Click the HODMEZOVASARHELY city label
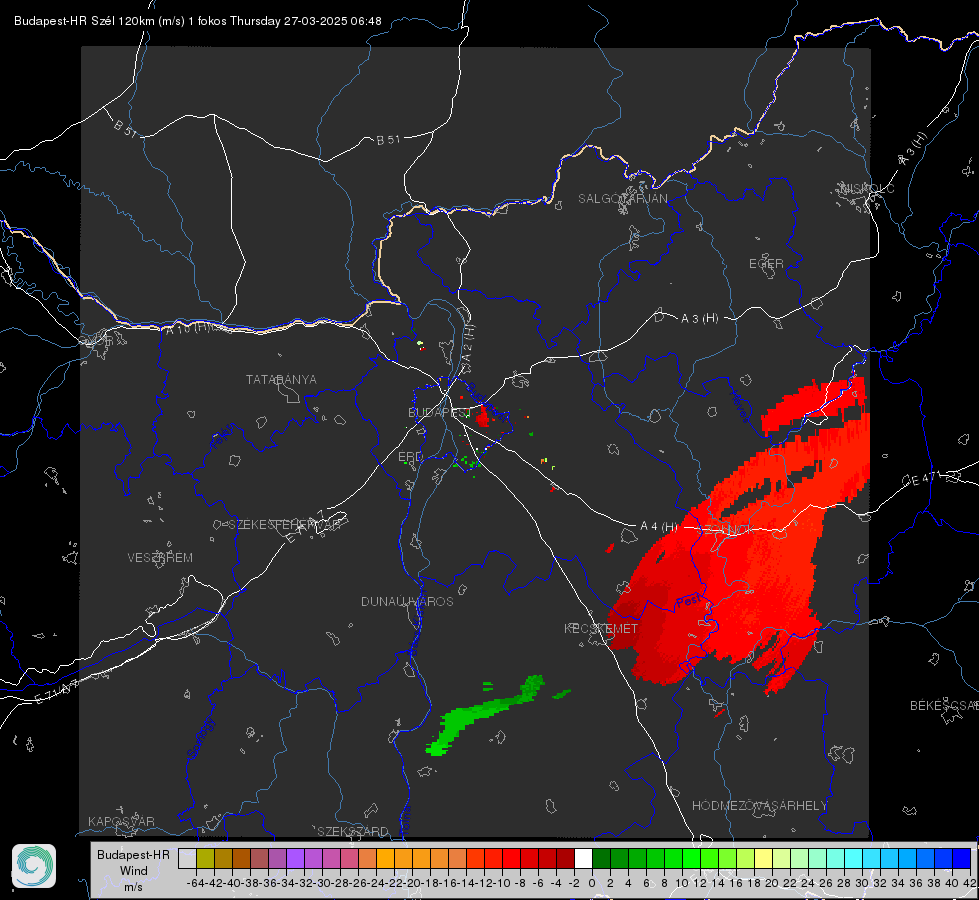Image resolution: width=979 pixels, height=900 pixels. (x=759, y=806)
